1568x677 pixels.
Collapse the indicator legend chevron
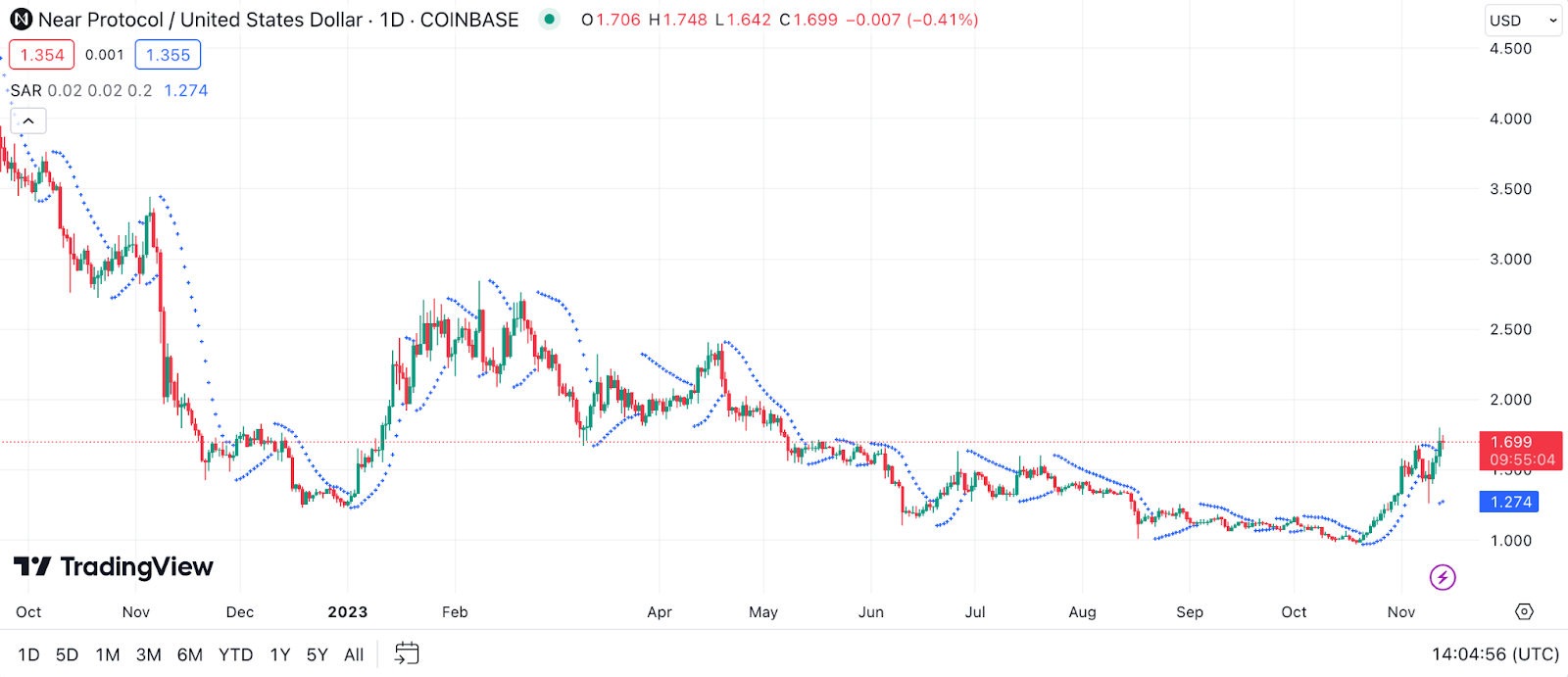point(28,121)
